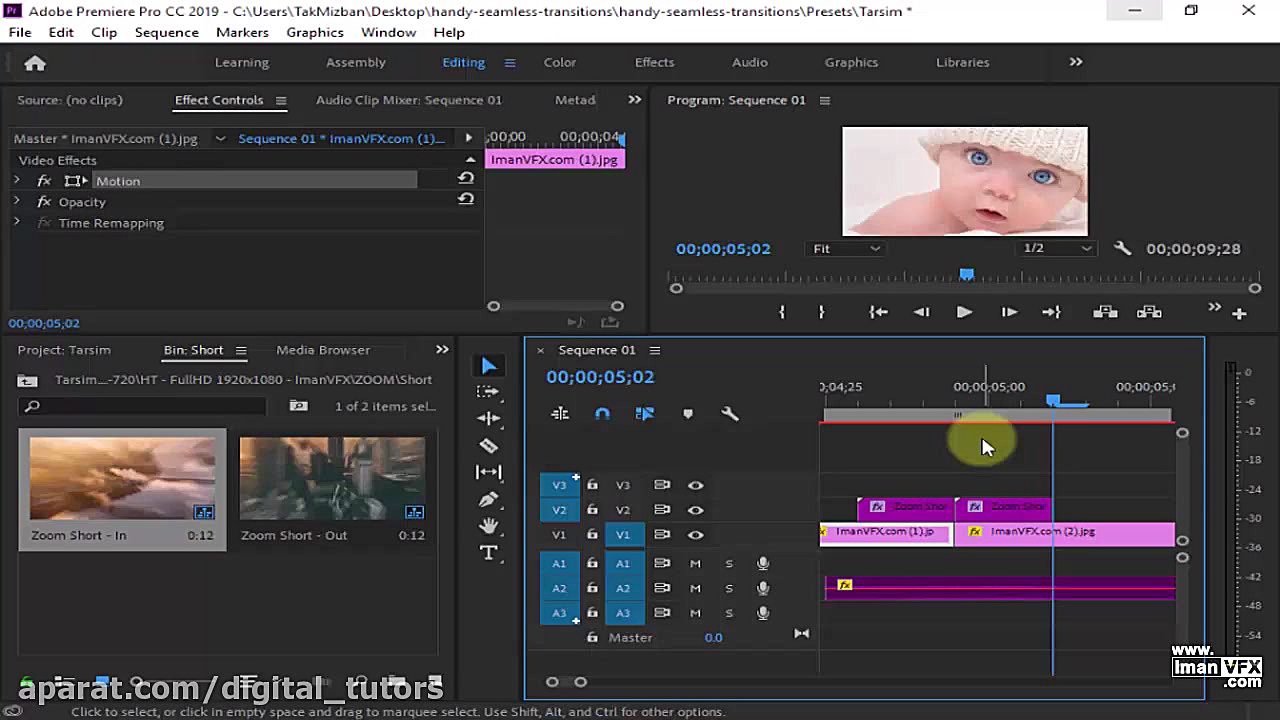1280x720 pixels.
Task: Click the Track Select Forward tool
Action: pos(489,392)
